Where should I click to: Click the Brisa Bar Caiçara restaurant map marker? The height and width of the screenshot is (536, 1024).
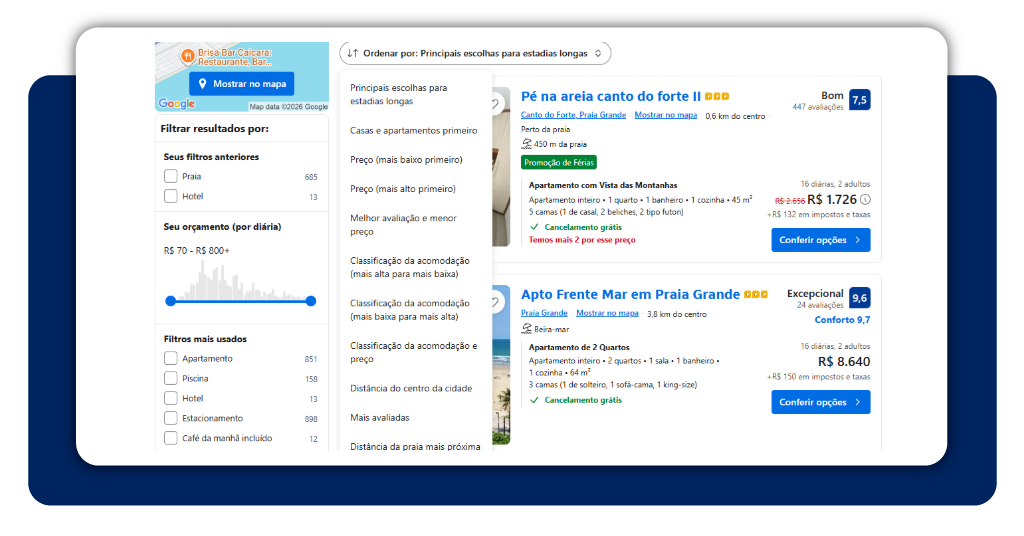pyautogui.click(x=187, y=57)
